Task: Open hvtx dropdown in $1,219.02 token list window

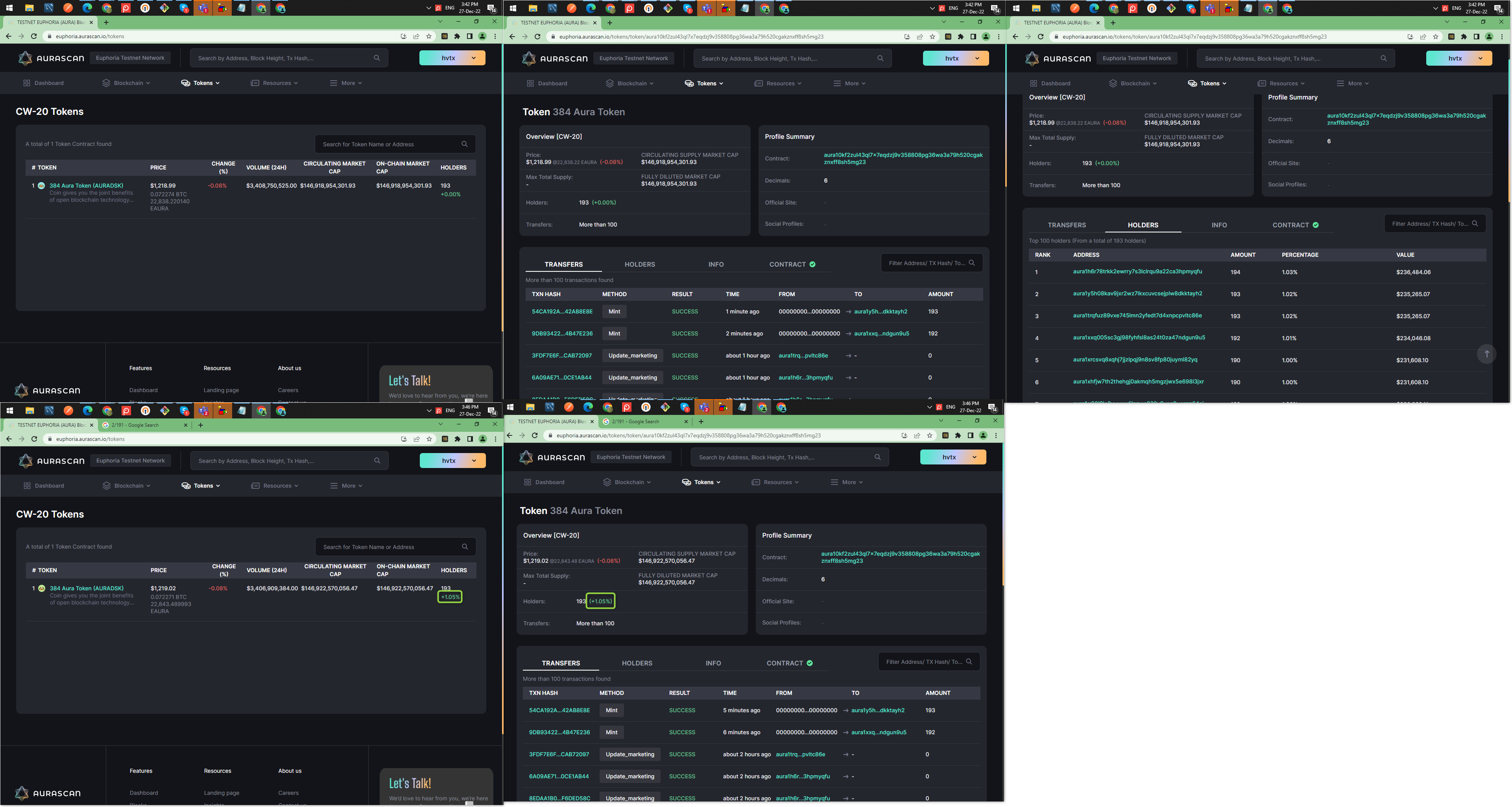Action: pyautogui.click(x=452, y=461)
